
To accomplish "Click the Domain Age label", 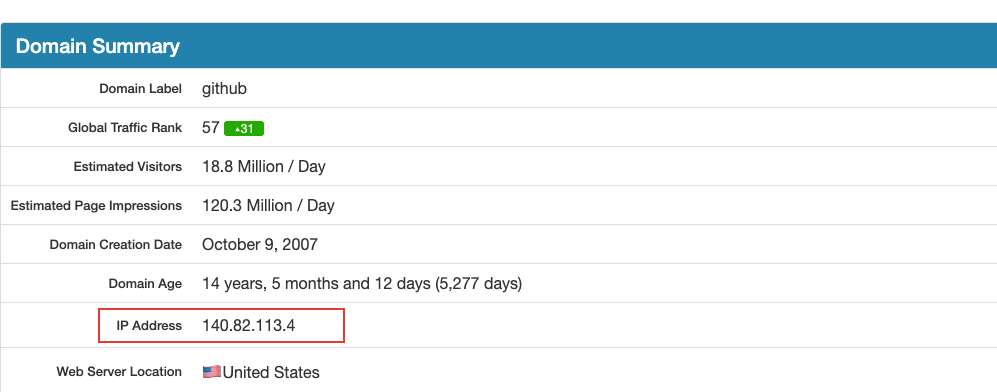I will pyautogui.click(x=145, y=284).
